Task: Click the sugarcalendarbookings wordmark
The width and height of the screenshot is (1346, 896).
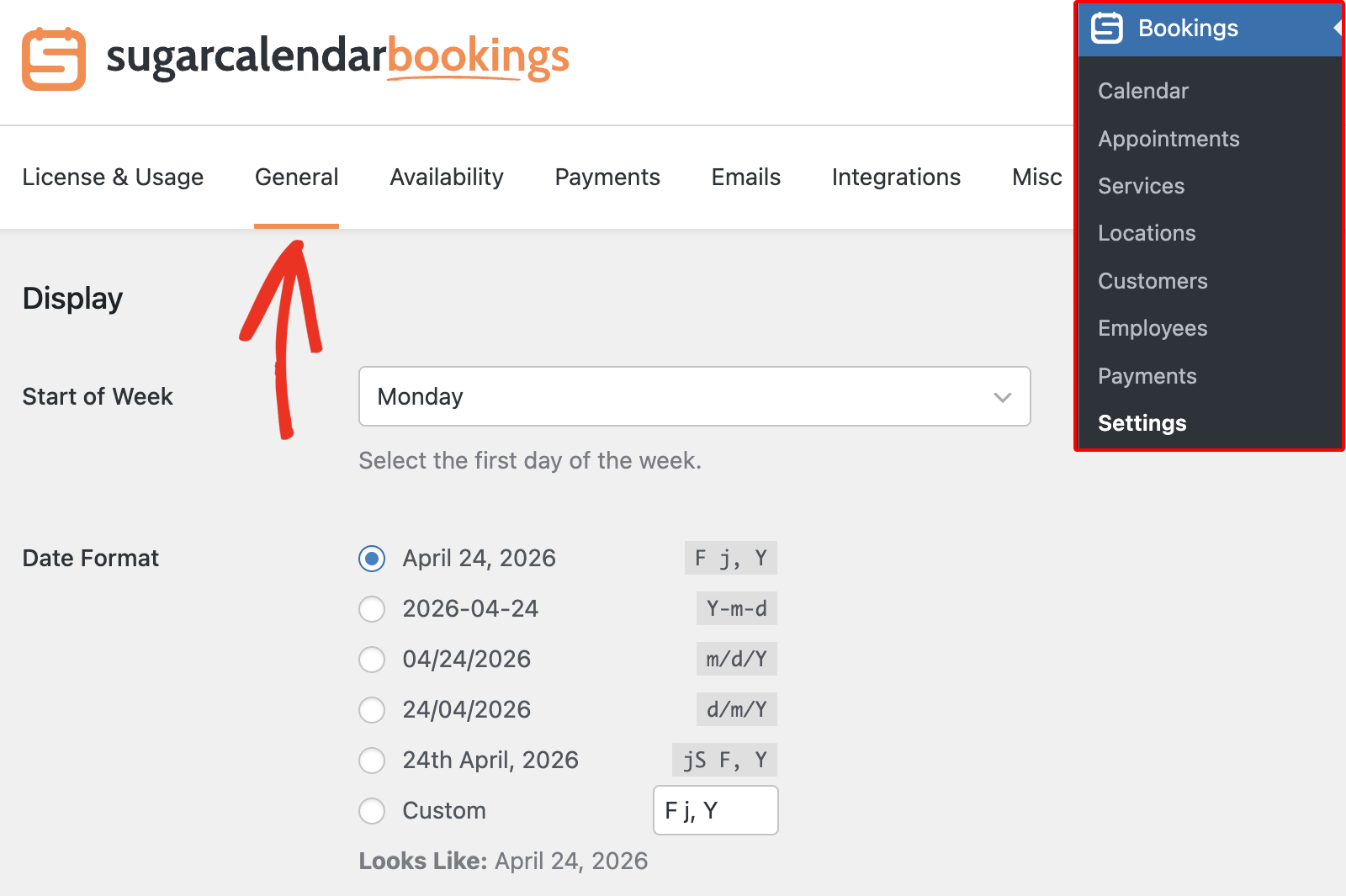Action: click(x=337, y=57)
